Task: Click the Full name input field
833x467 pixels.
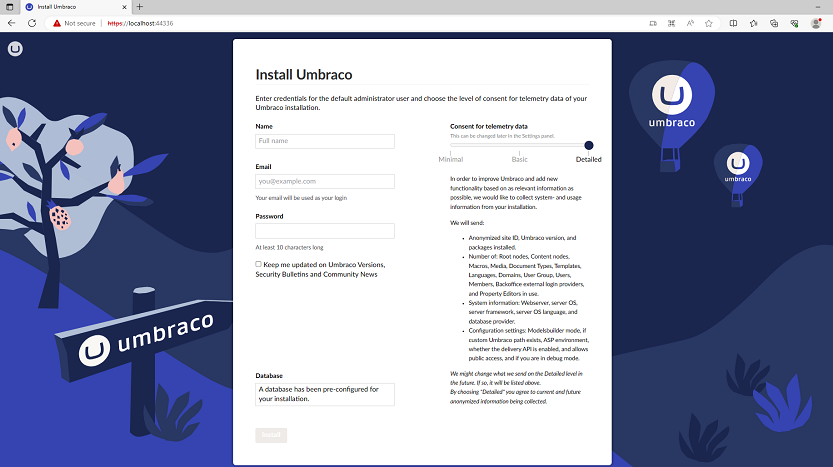Action: point(325,141)
